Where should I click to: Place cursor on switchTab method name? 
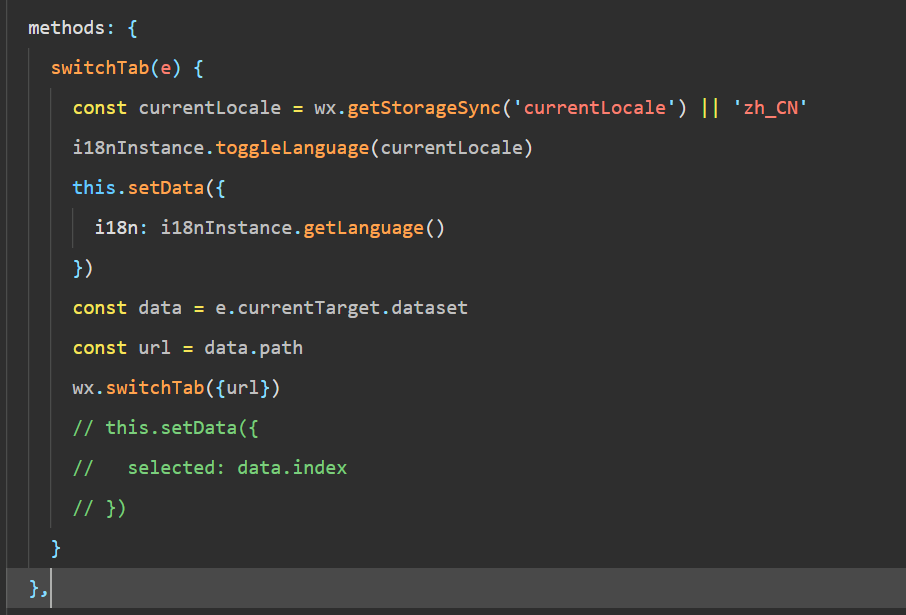coord(100,68)
